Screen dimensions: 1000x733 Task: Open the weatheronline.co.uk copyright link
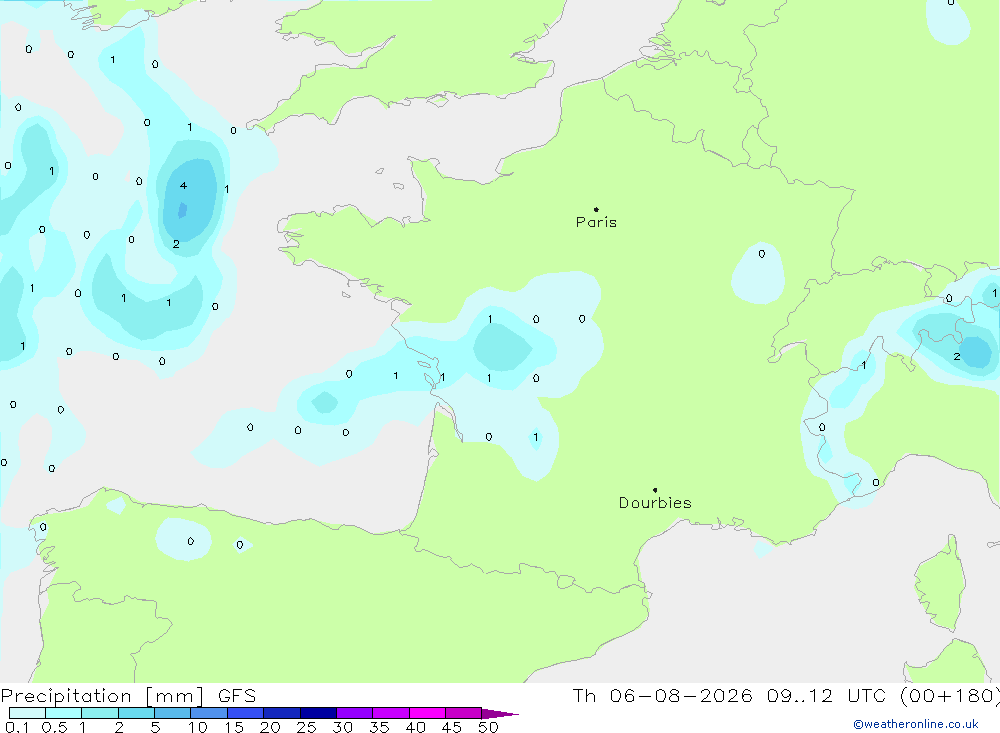(x=916, y=724)
